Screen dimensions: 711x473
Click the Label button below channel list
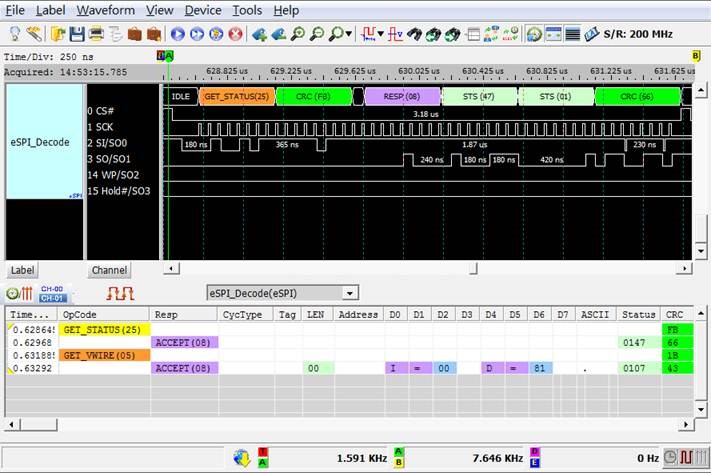point(23,270)
